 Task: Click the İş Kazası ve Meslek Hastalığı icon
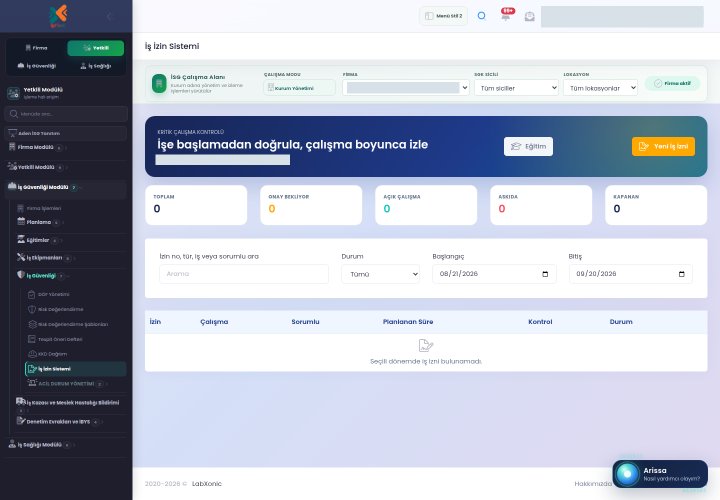tap(21, 402)
